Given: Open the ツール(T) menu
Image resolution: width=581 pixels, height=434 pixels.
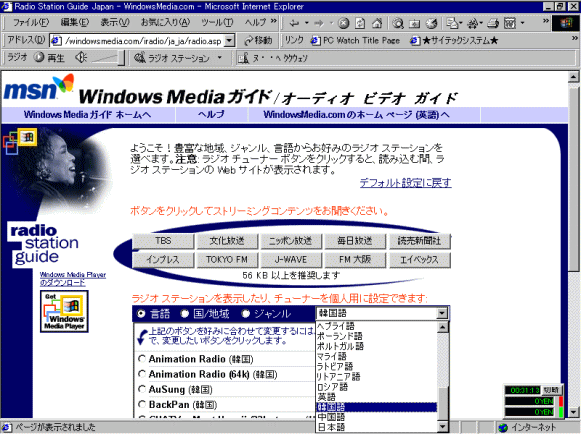Looking at the screenshot, I should pos(217,23).
